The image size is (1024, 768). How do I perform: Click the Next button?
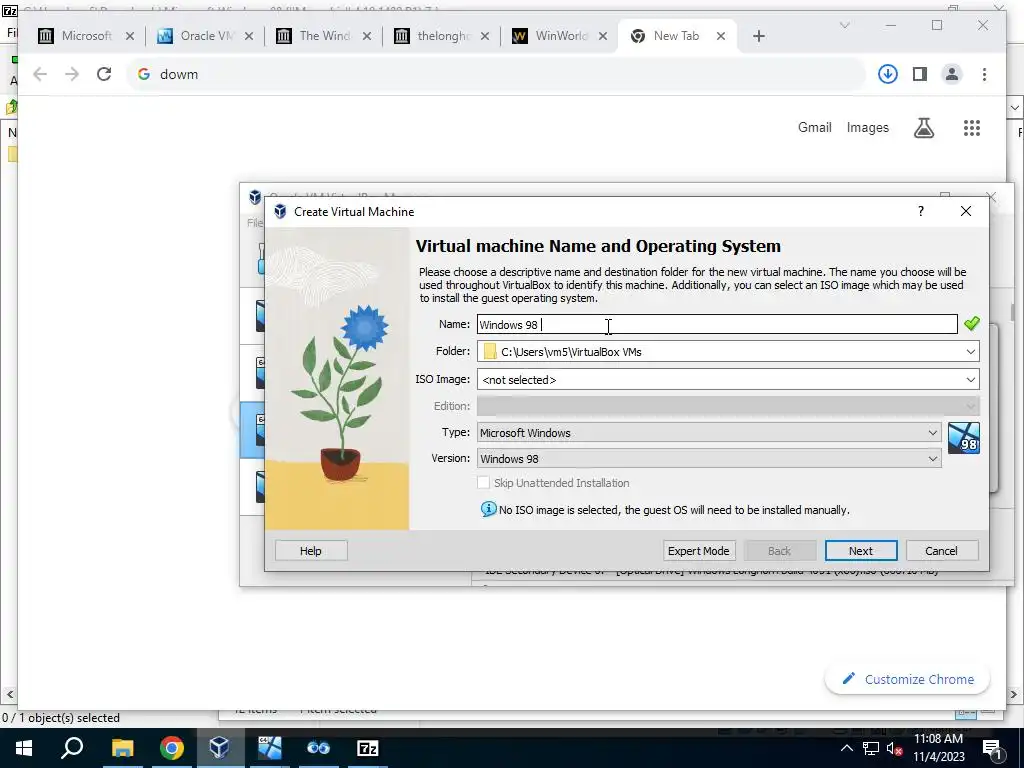tap(861, 551)
